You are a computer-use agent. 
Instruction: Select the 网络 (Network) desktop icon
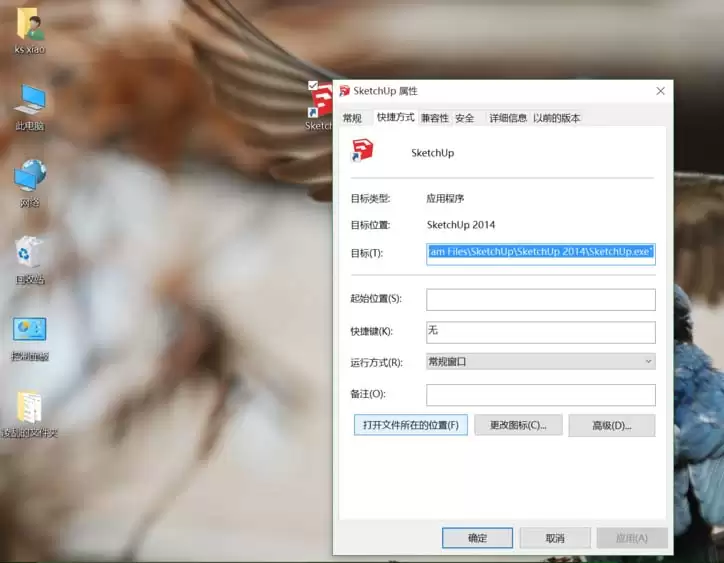[x=30, y=177]
